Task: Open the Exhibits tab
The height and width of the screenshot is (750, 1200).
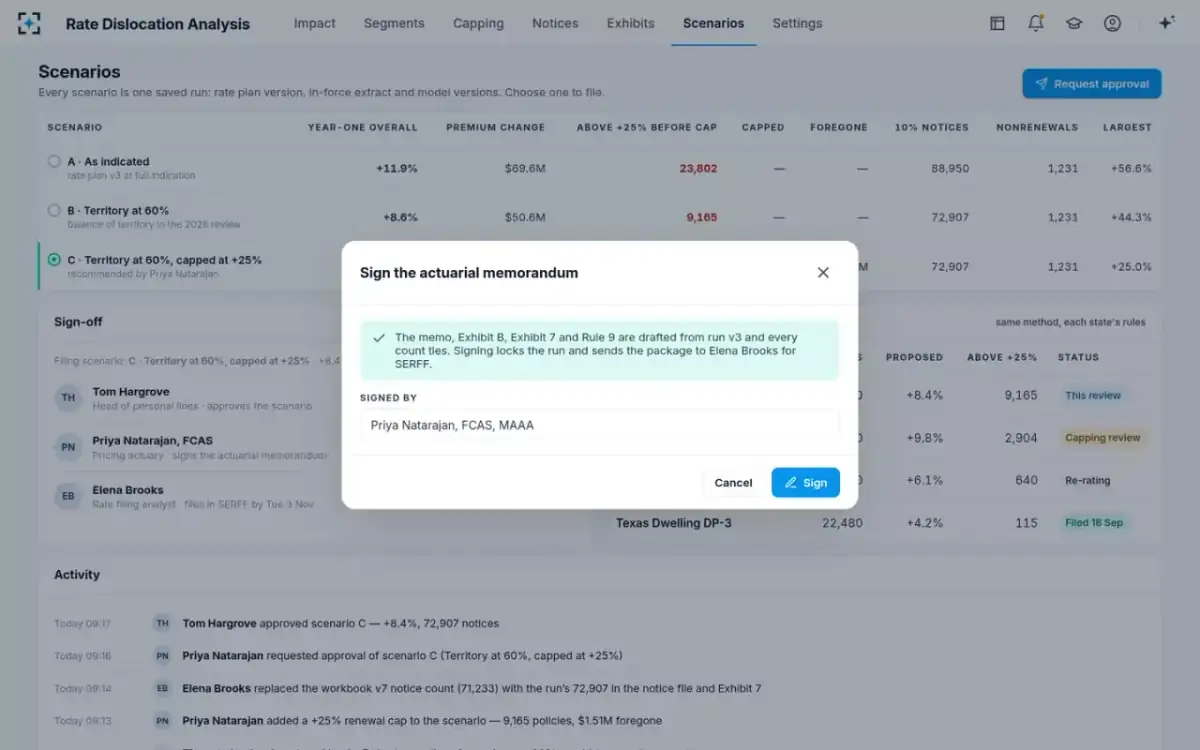Action: [631, 23]
